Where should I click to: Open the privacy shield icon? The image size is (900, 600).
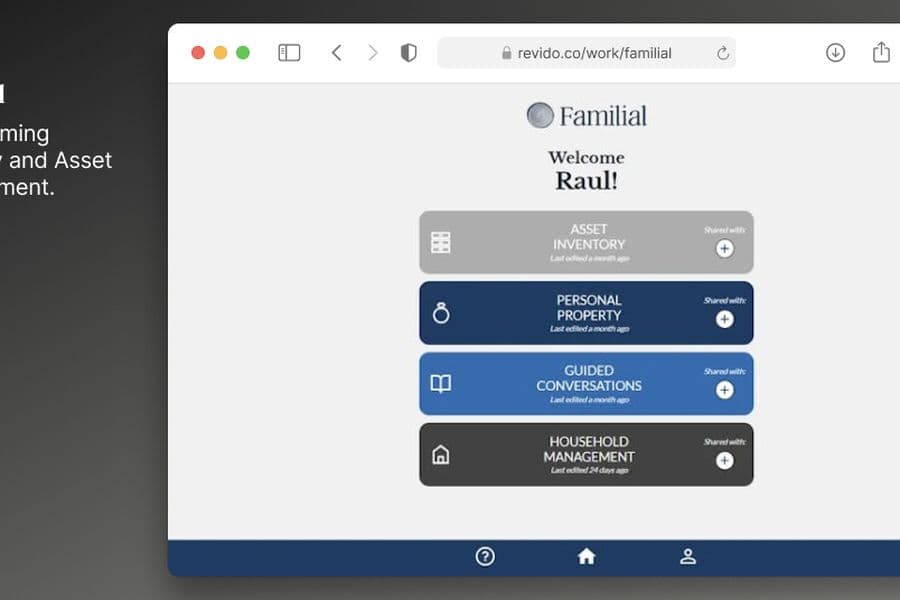point(409,53)
